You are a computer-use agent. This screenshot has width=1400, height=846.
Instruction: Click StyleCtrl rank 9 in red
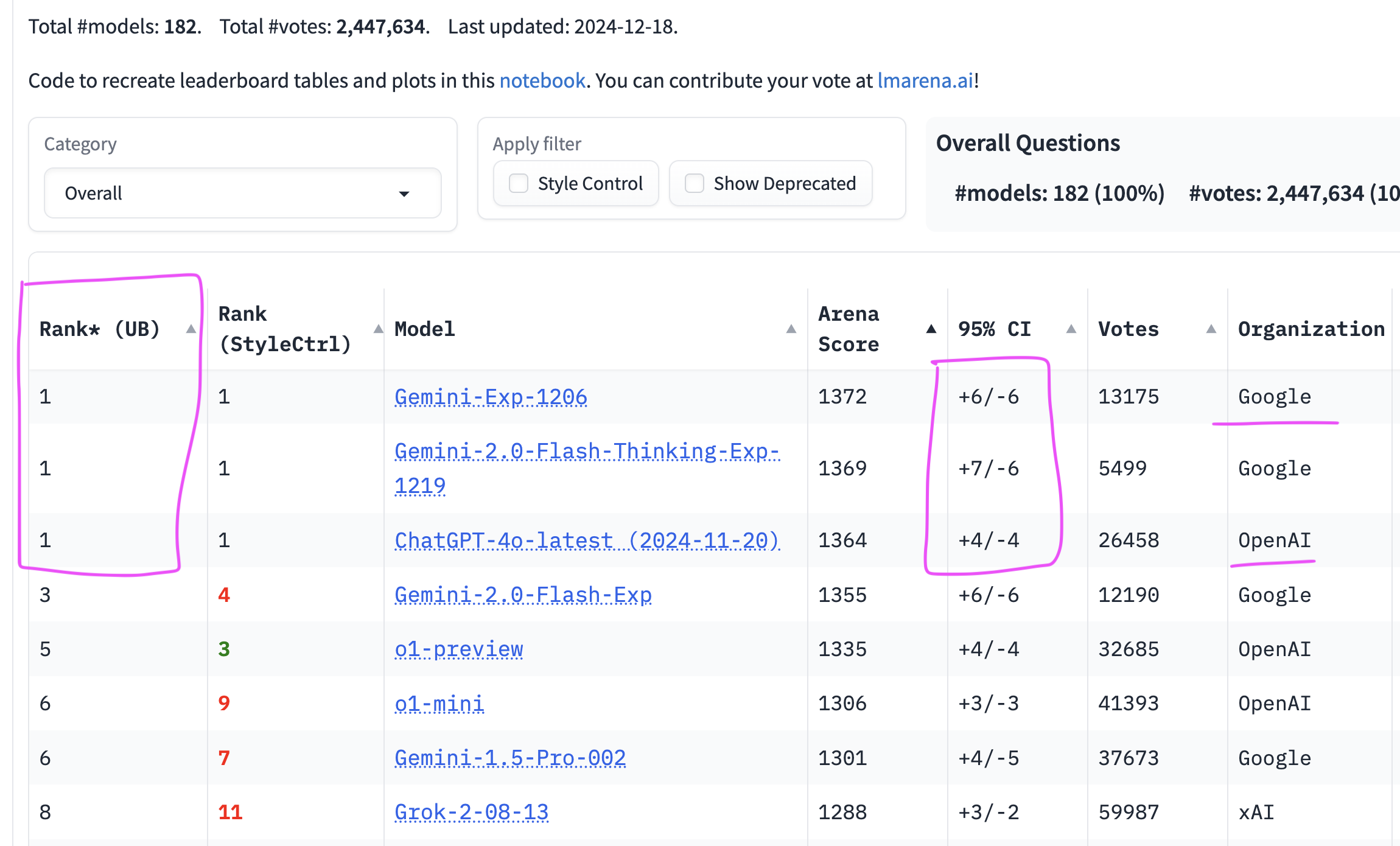[224, 704]
